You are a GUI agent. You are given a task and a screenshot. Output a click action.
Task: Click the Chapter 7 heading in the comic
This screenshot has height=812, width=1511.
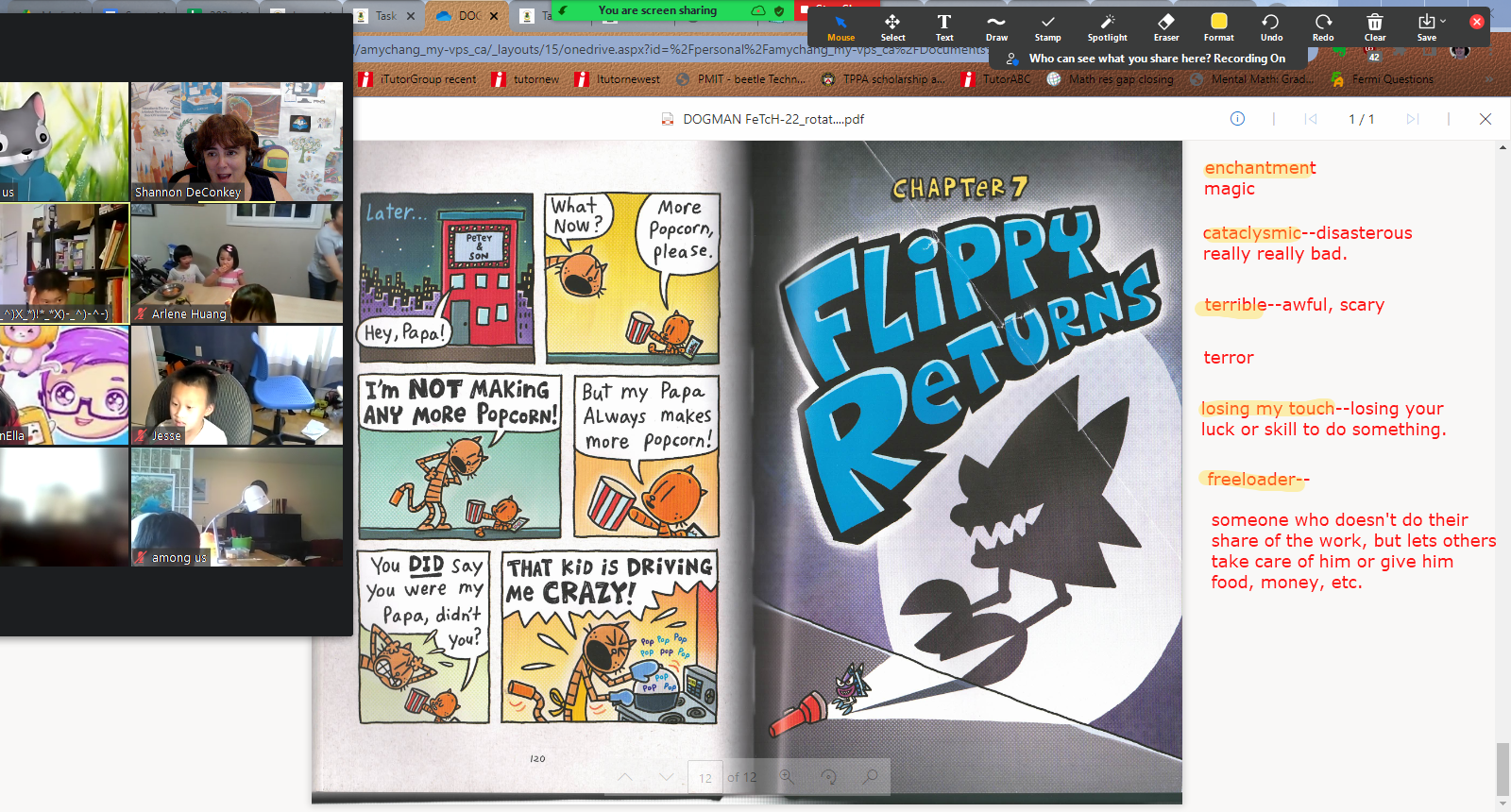[x=959, y=189]
